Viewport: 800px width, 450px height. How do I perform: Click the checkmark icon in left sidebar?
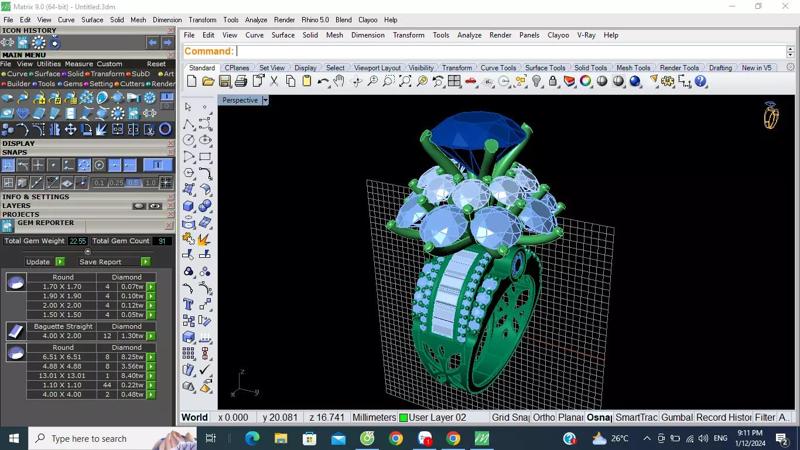tap(205, 369)
